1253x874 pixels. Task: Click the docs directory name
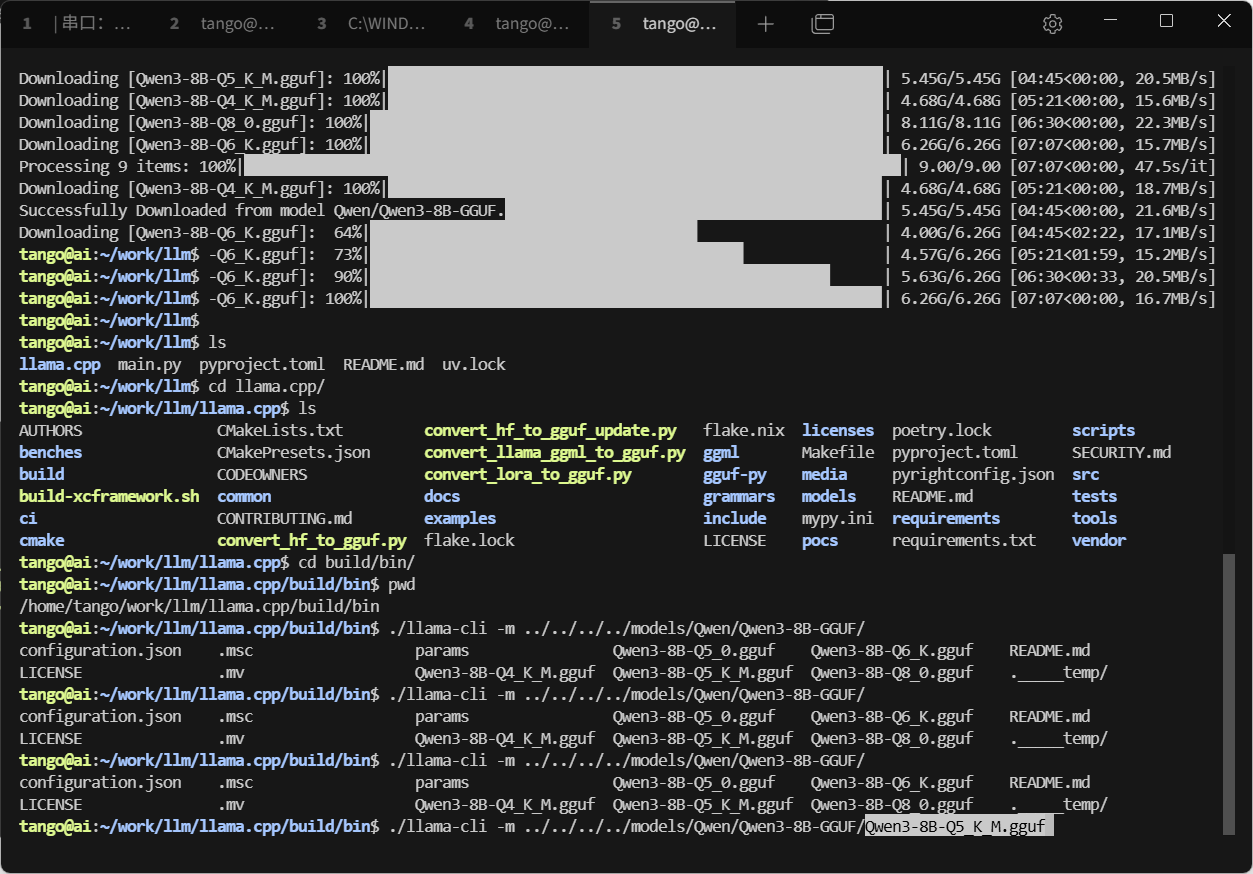point(442,496)
